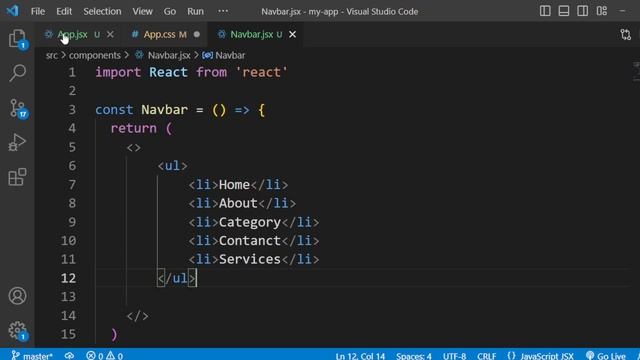
Task: Click the Spaces: 4 indentation setting
Action: click(413, 356)
